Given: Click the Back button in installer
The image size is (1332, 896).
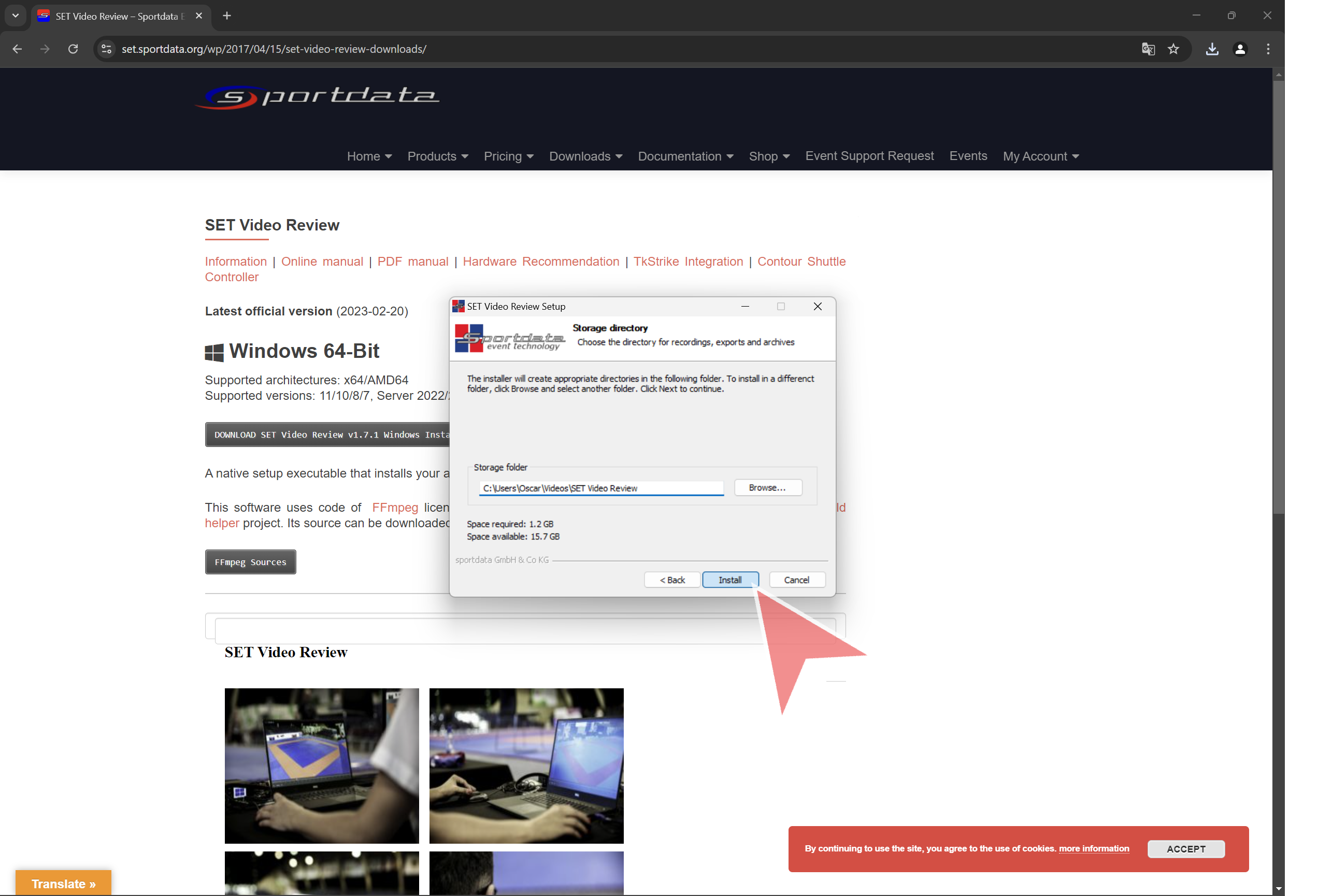Looking at the screenshot, I should (672, 580).
